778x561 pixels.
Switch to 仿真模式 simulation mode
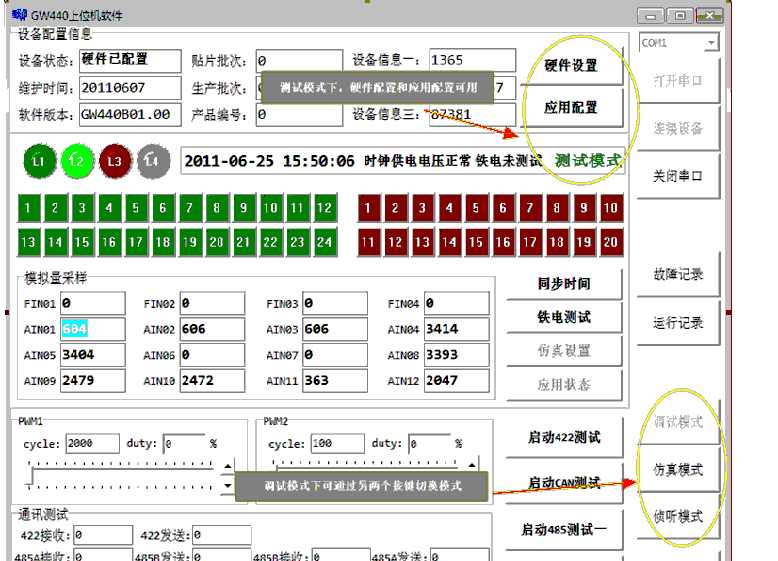(x=678, y=469)
